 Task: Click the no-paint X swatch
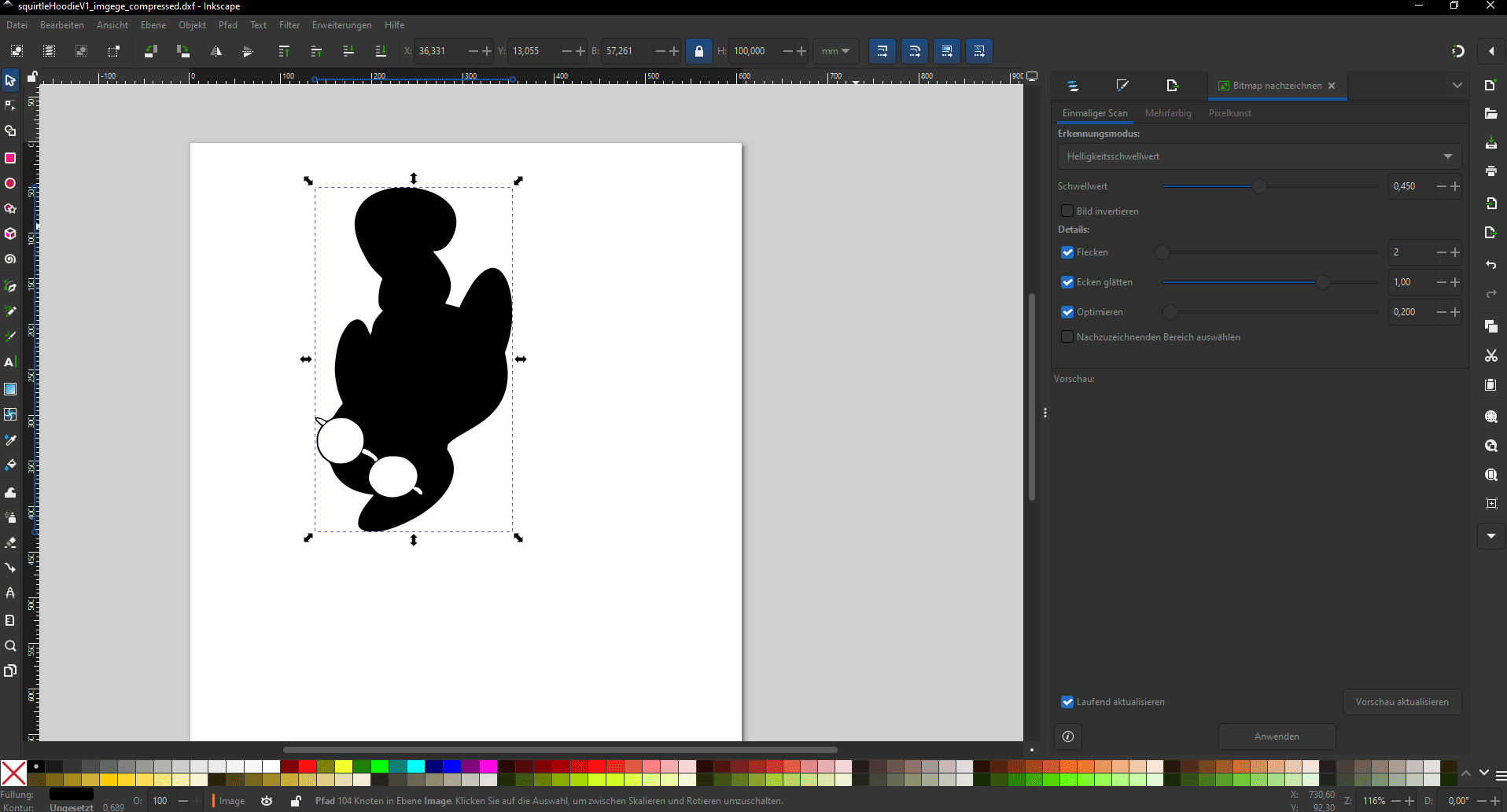pyautogui.click(x=13, y=773)
